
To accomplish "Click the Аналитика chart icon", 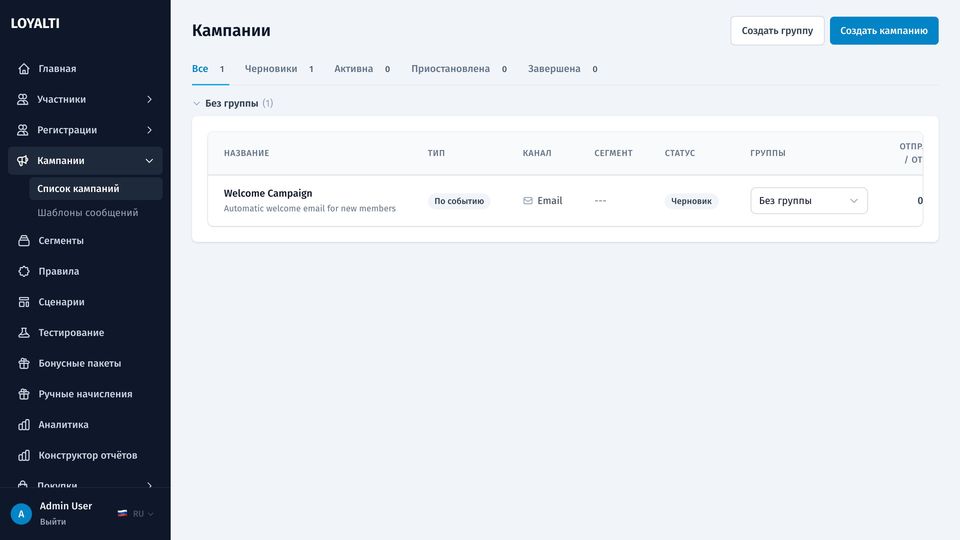I will 24,424.
